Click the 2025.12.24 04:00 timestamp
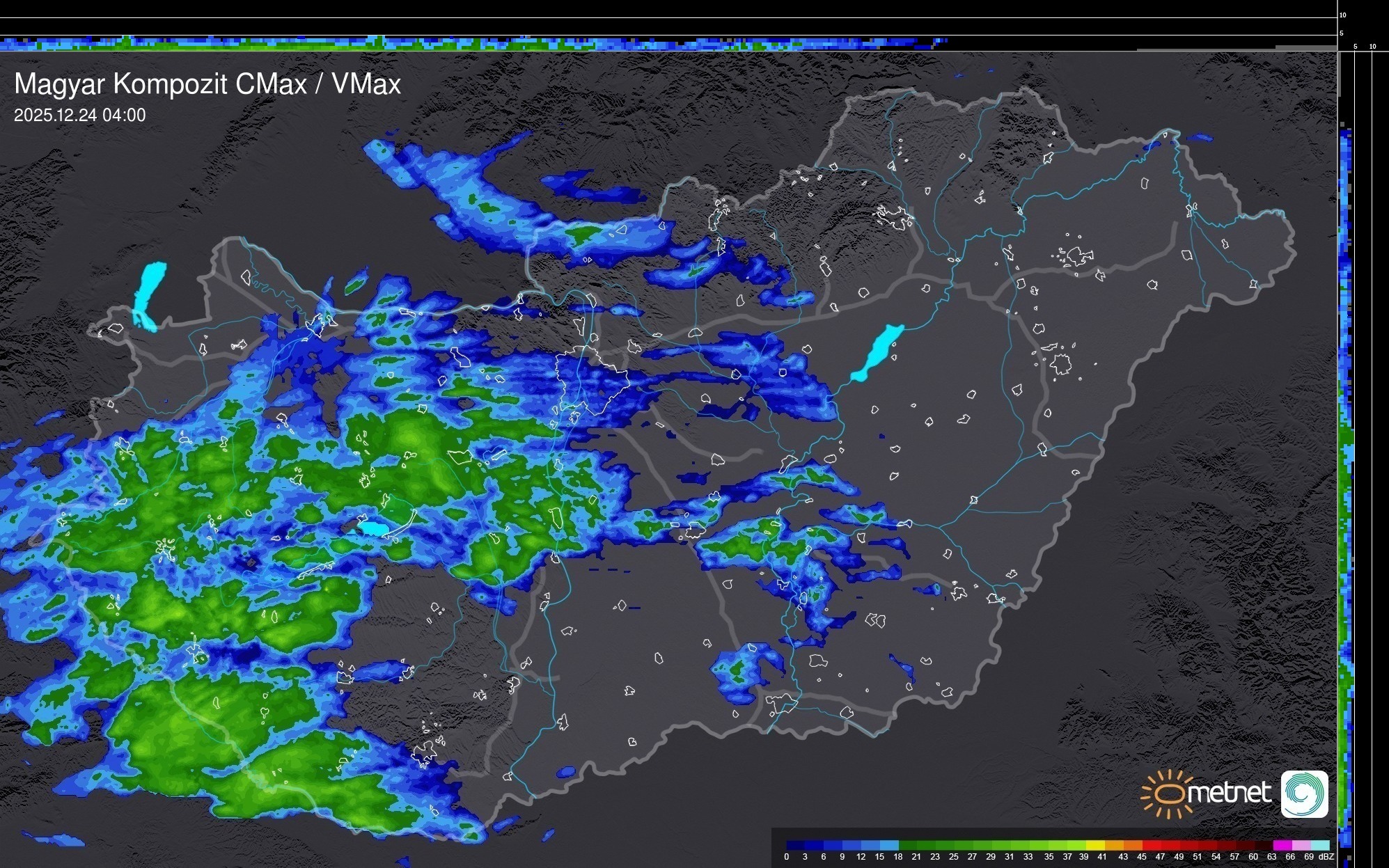1389x868 pixels. pyautogui.click(x=80, y=116)
